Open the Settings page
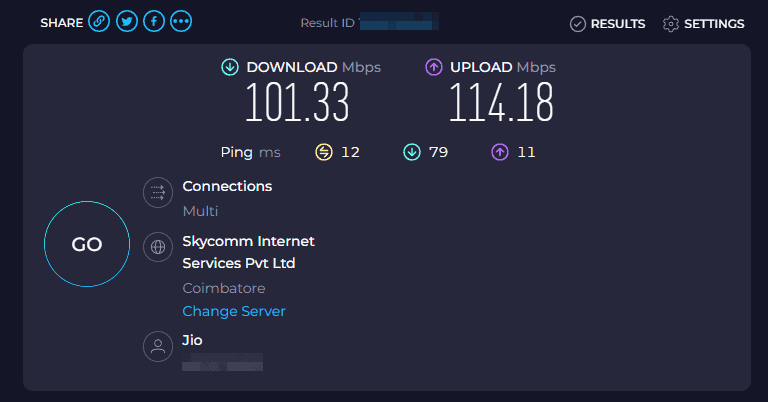Screen dimensions: 768x402 pyautogui.click(x=703, y=24)
